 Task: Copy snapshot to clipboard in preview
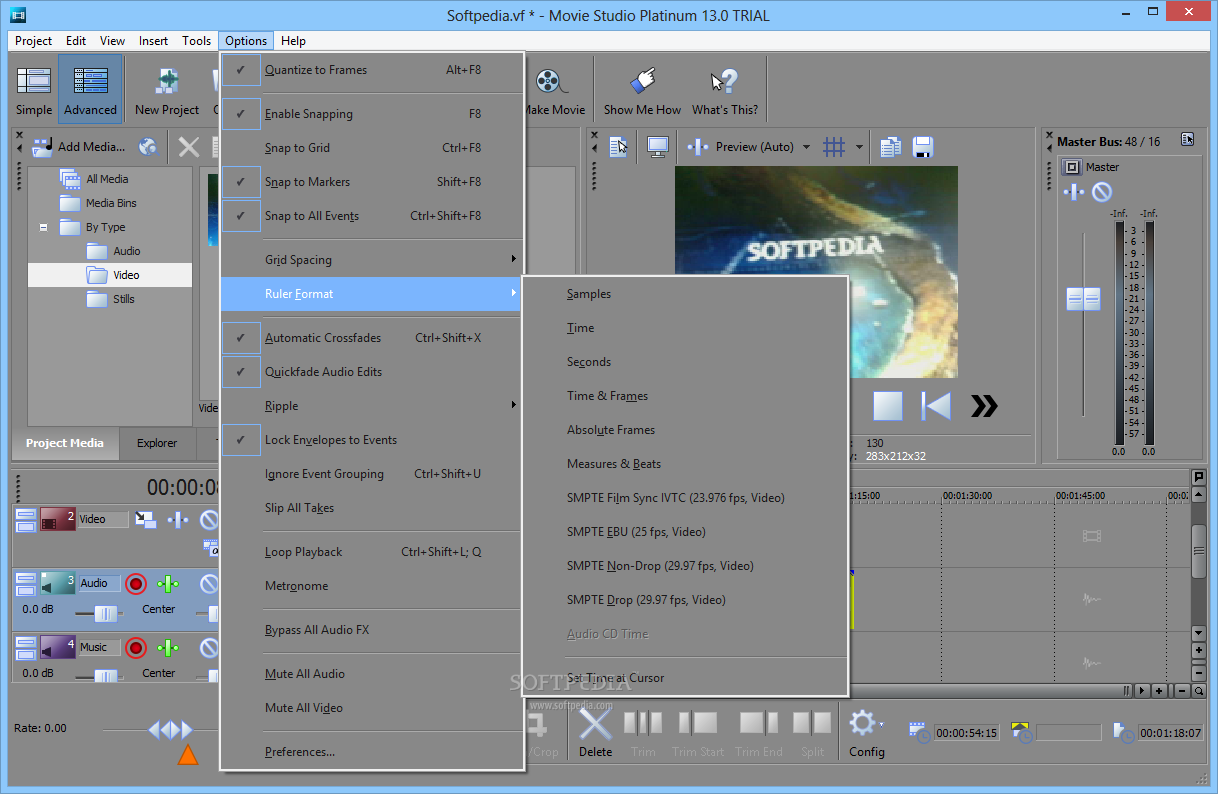(x=890, y=147)
